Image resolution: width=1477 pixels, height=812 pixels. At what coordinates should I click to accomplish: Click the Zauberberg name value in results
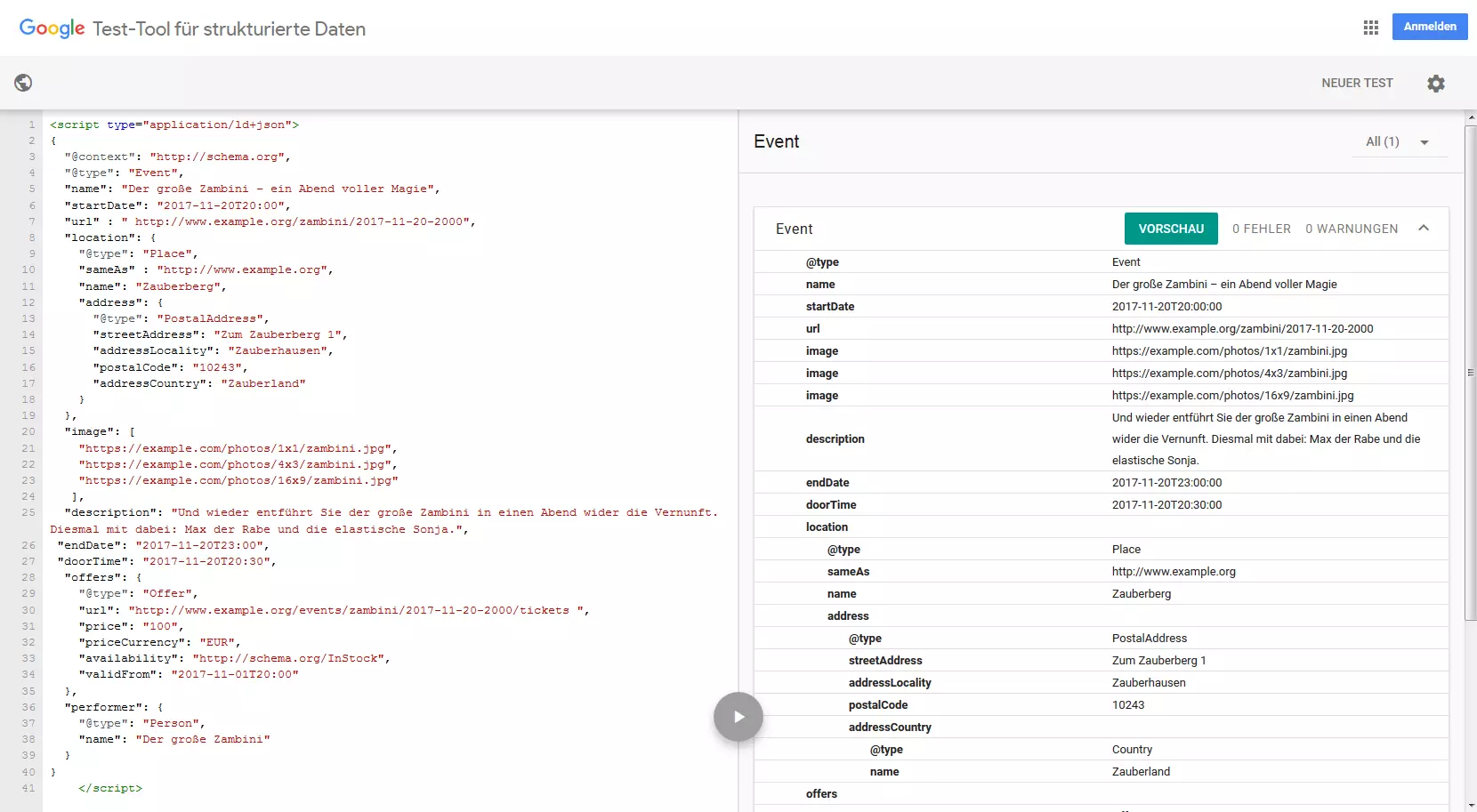pyautogui.click(x=1142, y=593)
